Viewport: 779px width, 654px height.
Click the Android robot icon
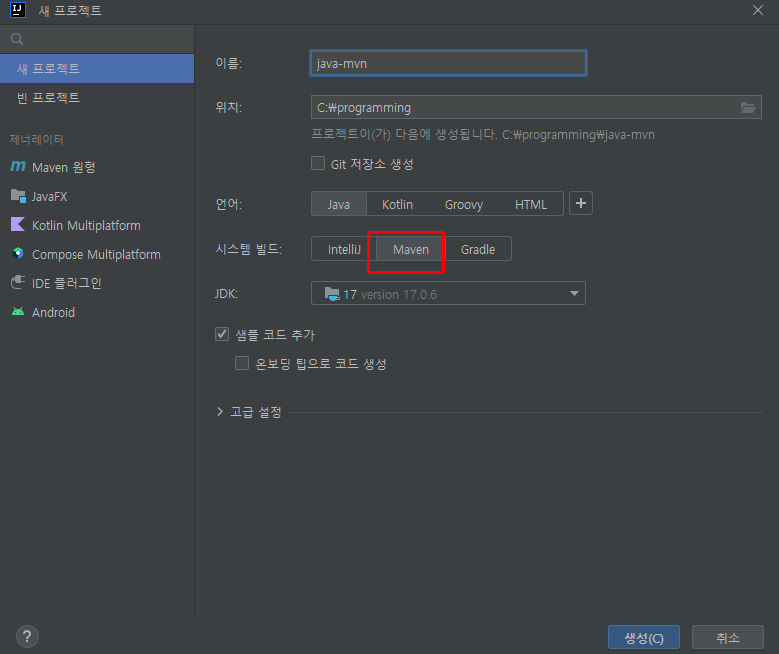tap(18, 312)
